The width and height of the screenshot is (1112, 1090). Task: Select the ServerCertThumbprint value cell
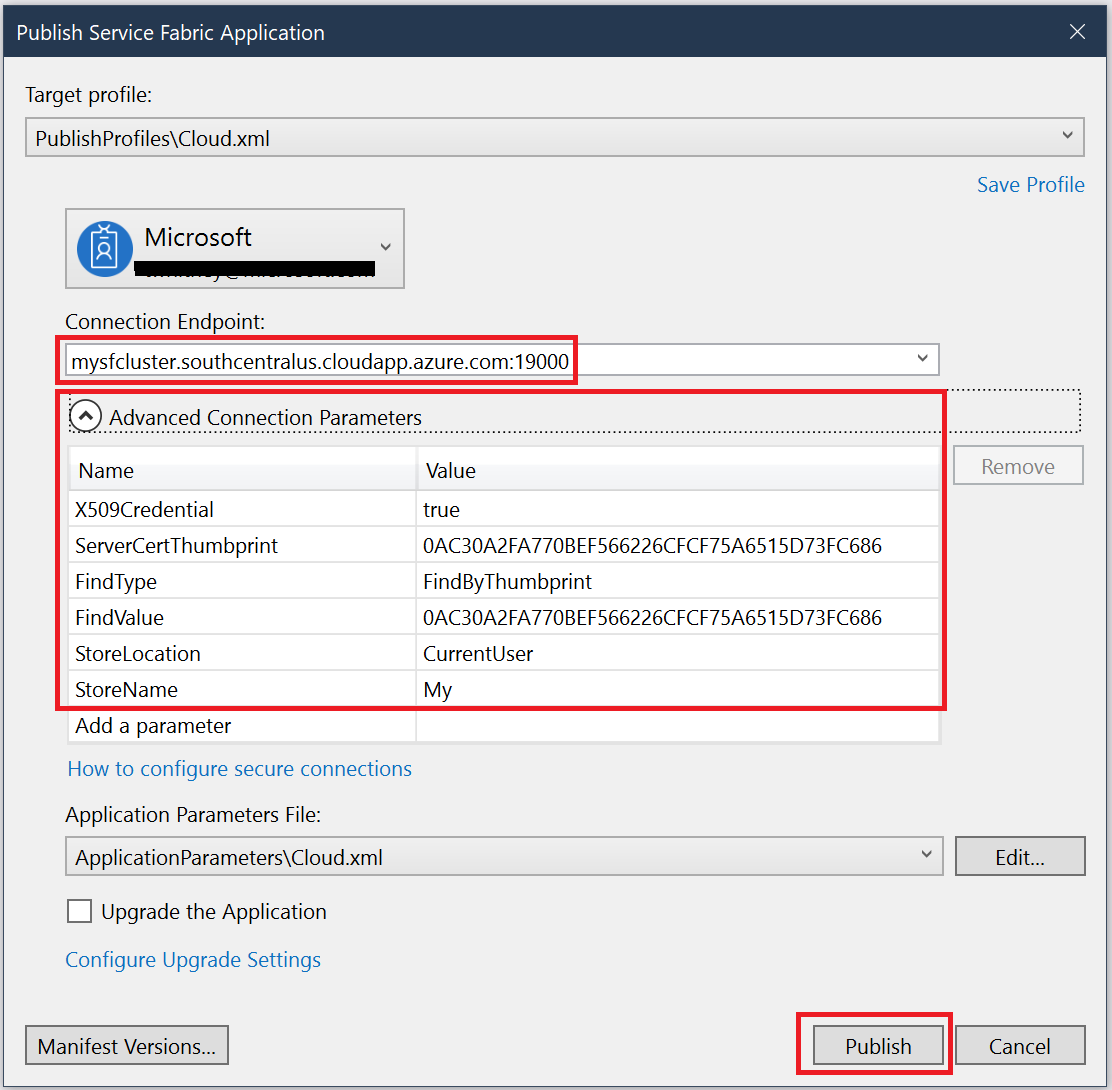pyautogui.click(x=678, y=545)
